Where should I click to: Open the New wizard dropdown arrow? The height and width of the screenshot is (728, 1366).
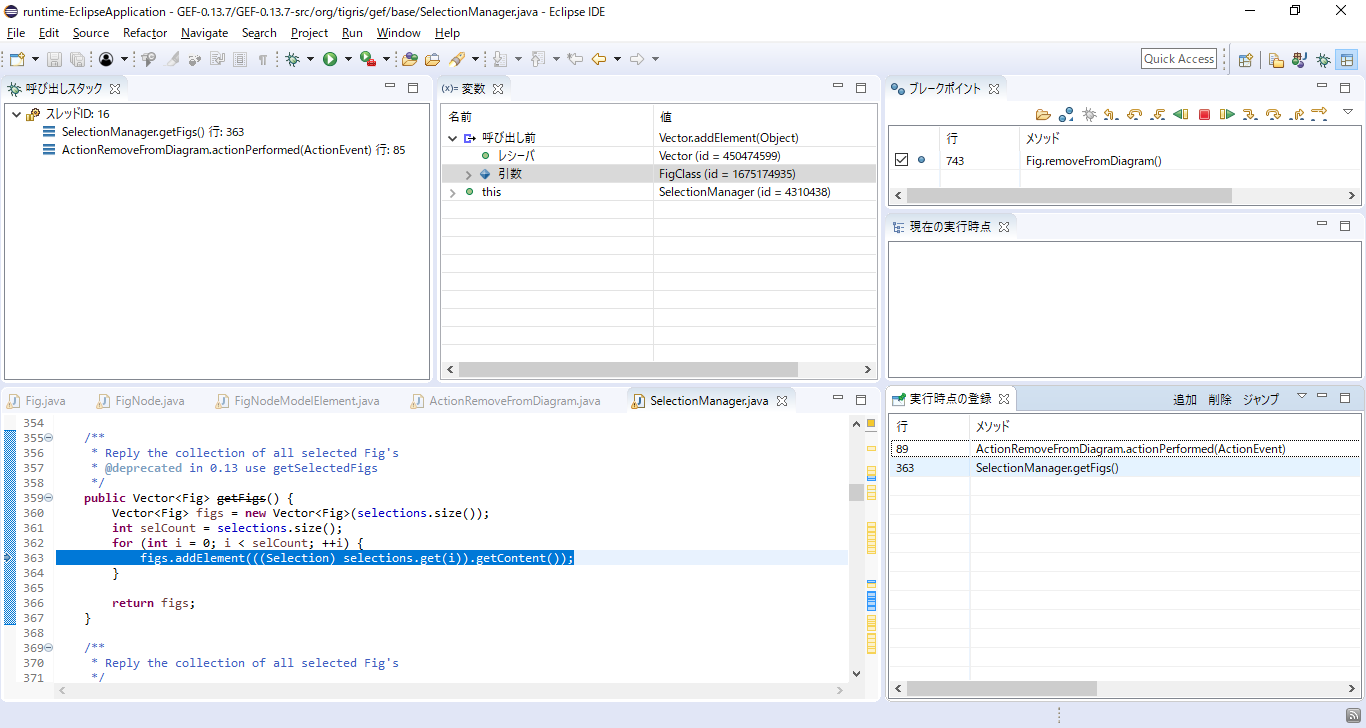35,59
